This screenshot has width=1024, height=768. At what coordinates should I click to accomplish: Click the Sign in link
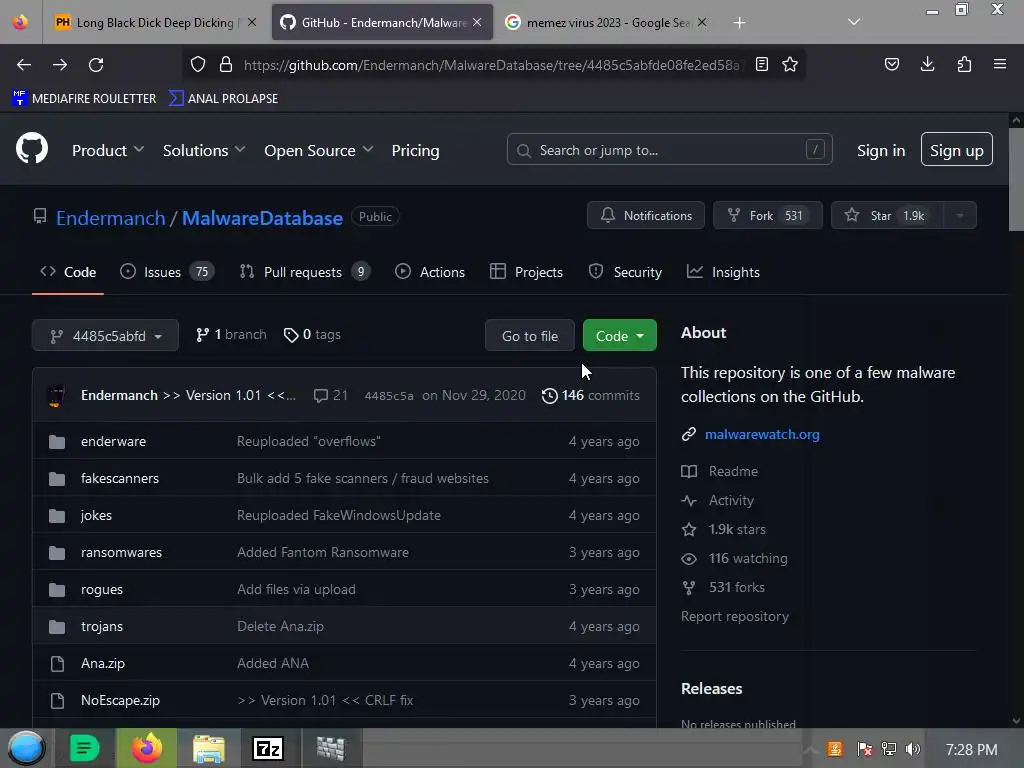tap(881, 150)
